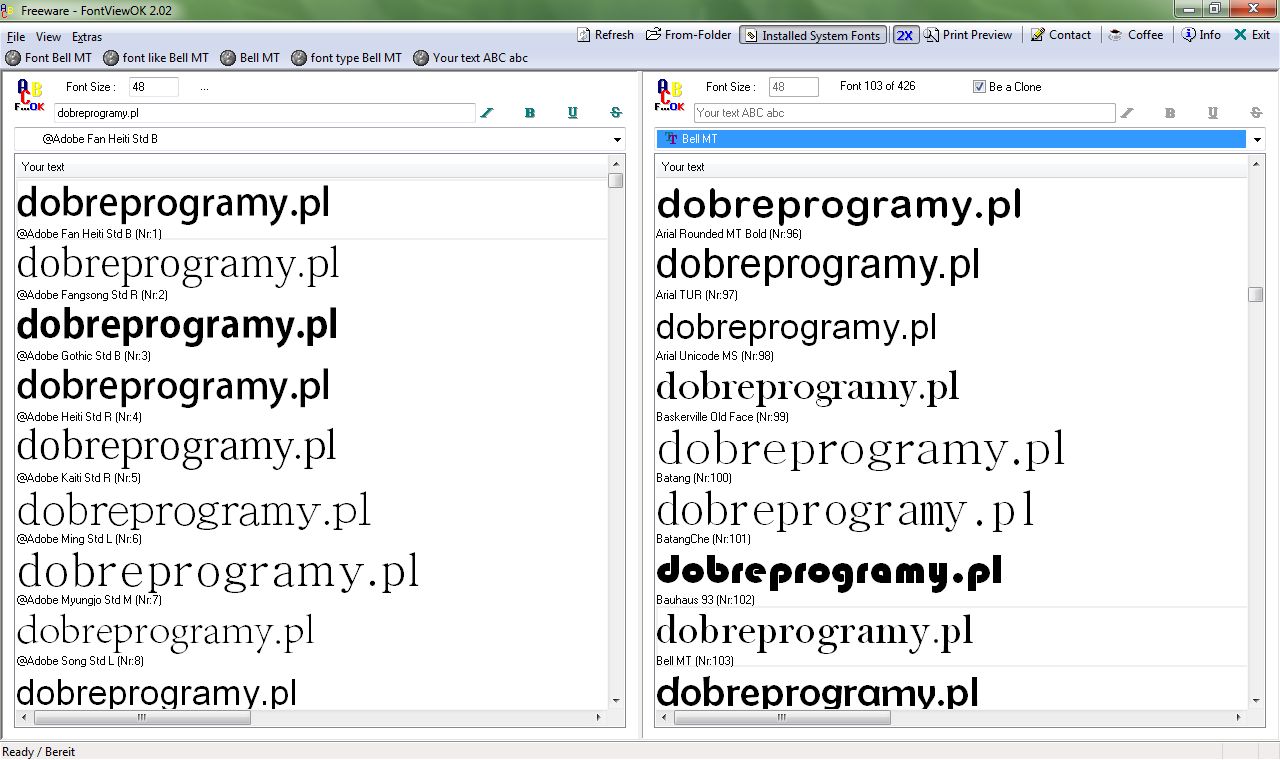Screen dimensions: 1280x760
Task: Open the Info dialog
Action: (1201, 35)
